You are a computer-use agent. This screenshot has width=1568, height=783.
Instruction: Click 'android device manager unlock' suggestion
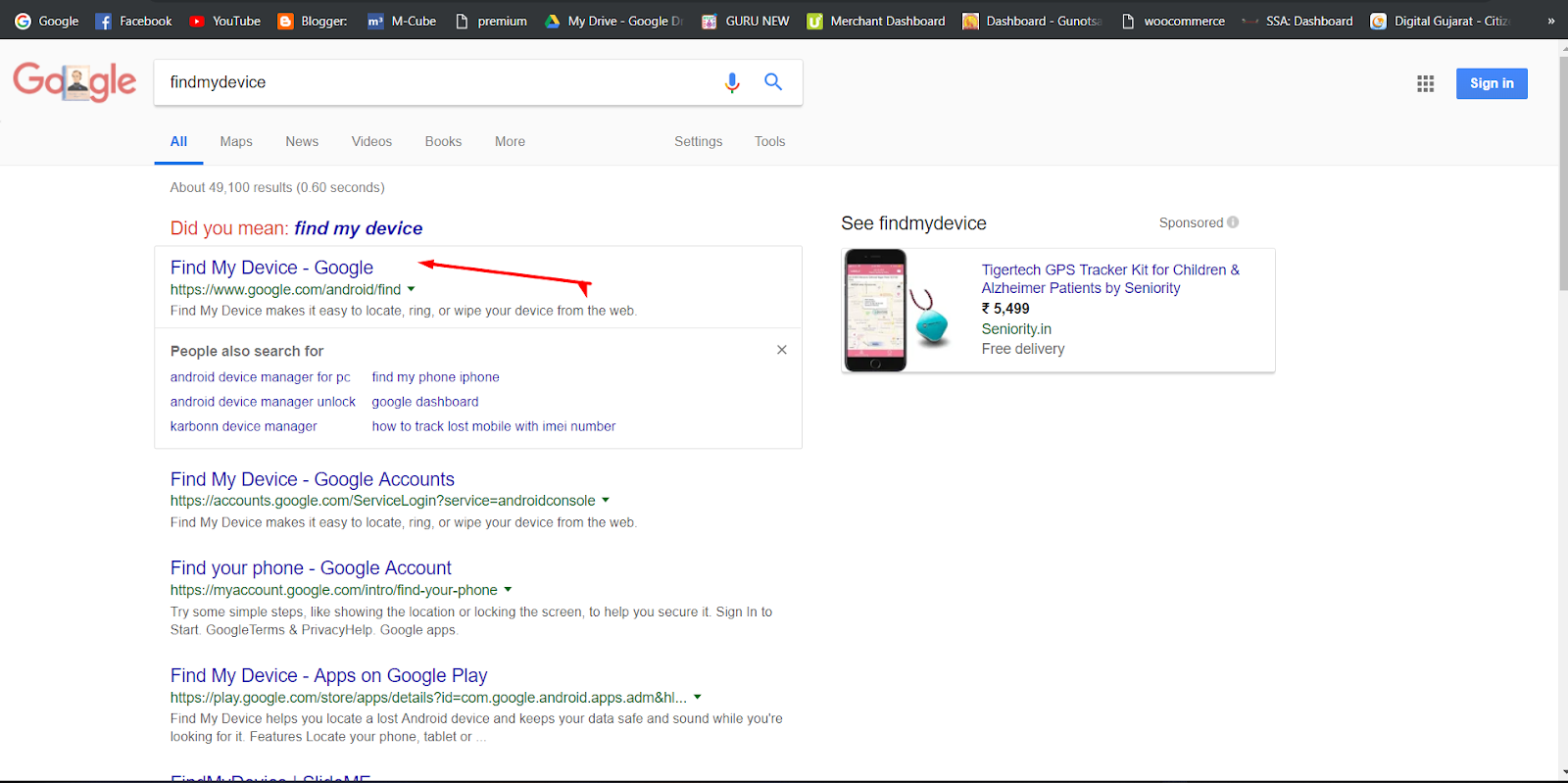263,402
